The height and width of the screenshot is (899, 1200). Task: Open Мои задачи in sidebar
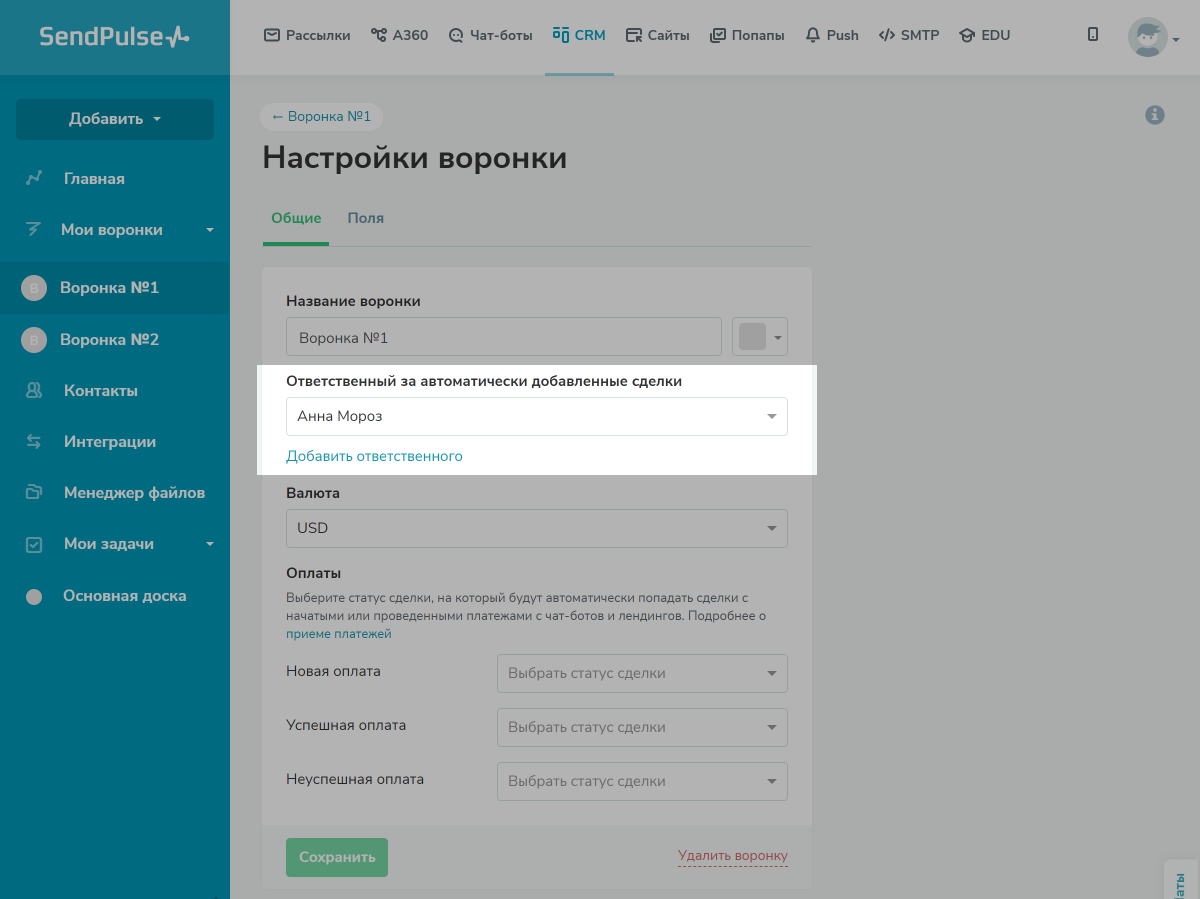click(109, 544)
